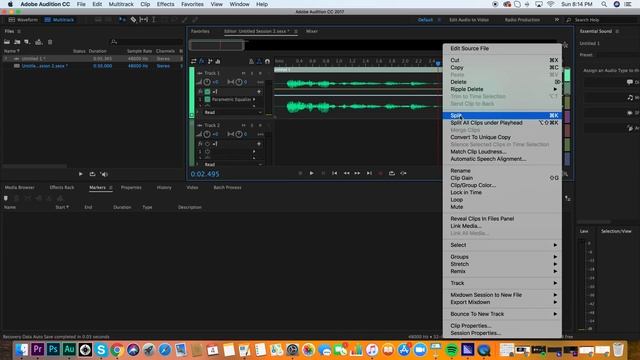
Task: Select the Razor tool in the toolbar
Action: tap(133, 20)
